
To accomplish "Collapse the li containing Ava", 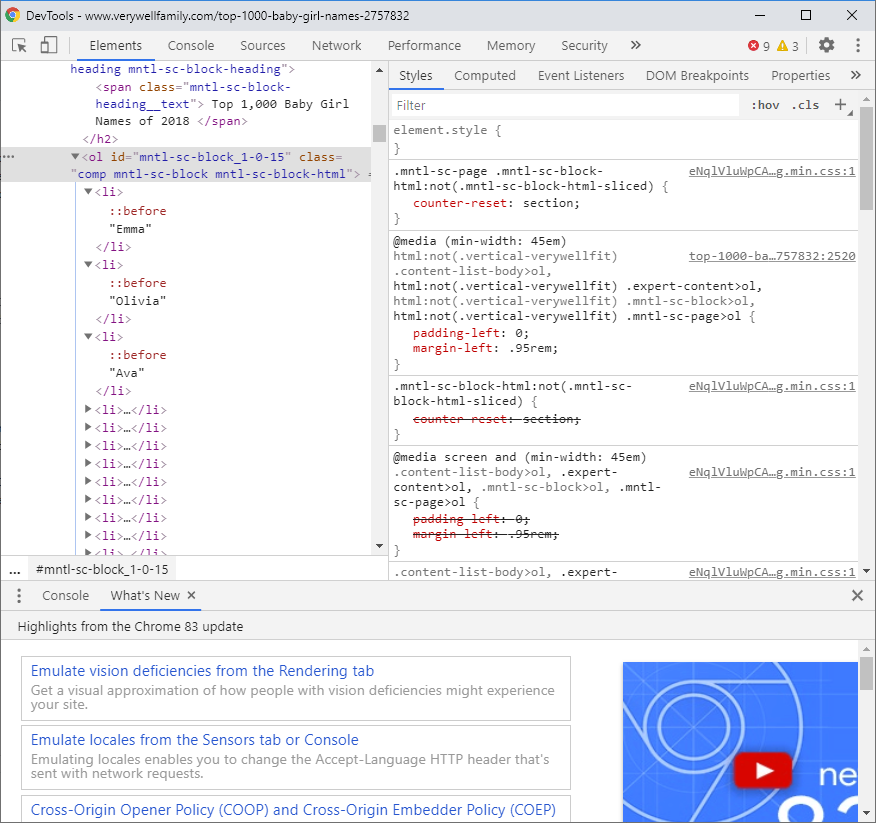I will click(88, 336).
